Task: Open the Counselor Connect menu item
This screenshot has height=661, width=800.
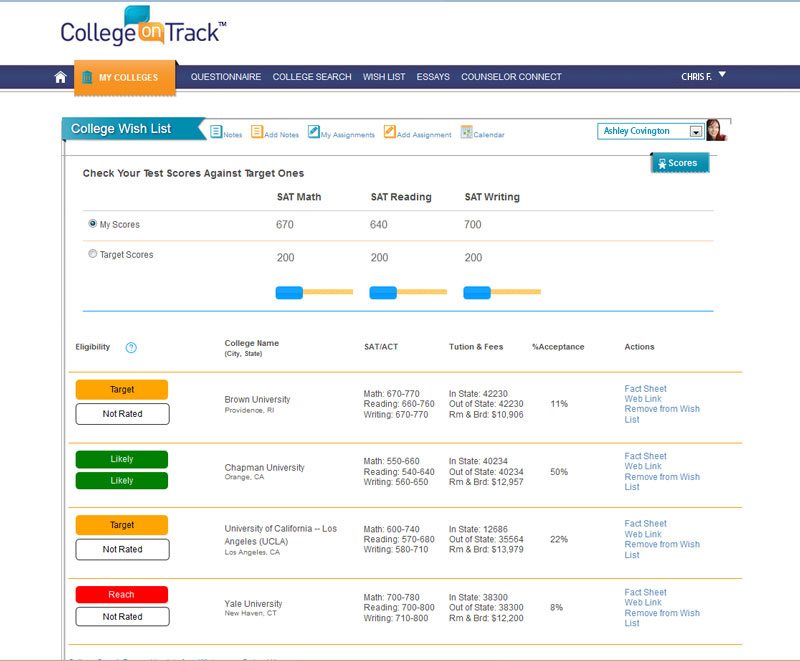Action: click(511, 77)
